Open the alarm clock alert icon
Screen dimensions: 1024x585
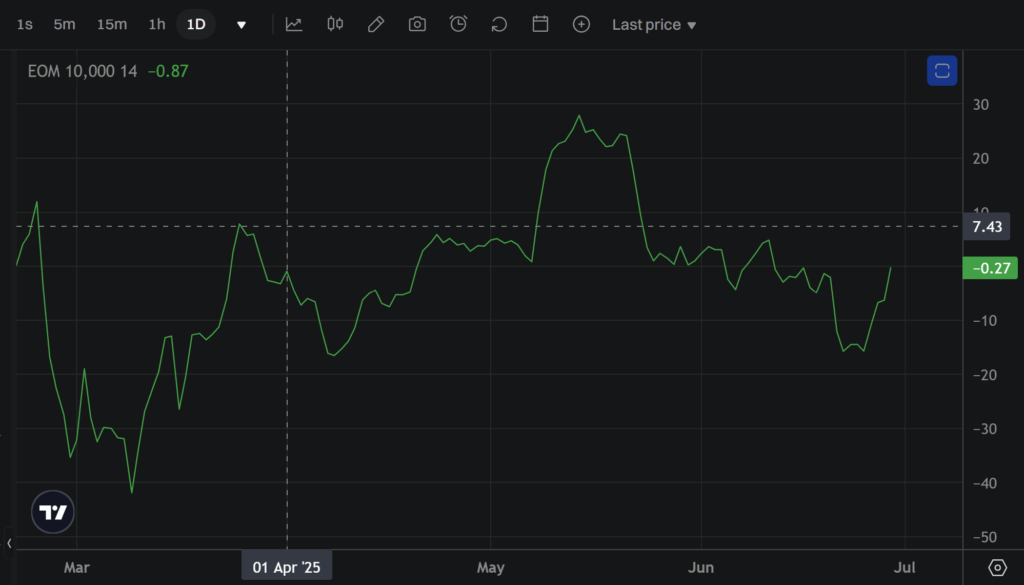tap(458, 24)
